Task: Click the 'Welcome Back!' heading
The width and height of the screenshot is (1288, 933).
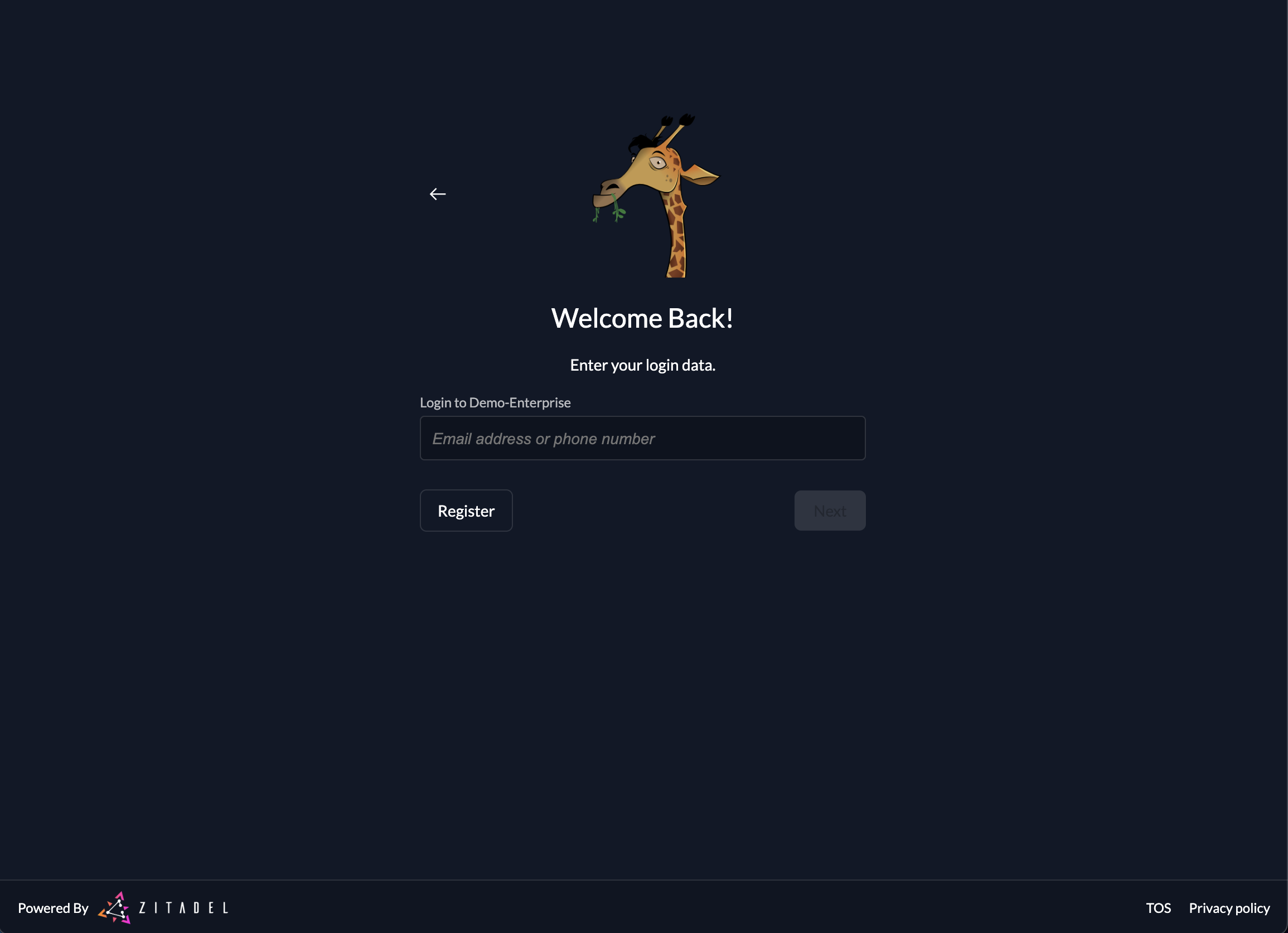Action: tap(642, 318)
